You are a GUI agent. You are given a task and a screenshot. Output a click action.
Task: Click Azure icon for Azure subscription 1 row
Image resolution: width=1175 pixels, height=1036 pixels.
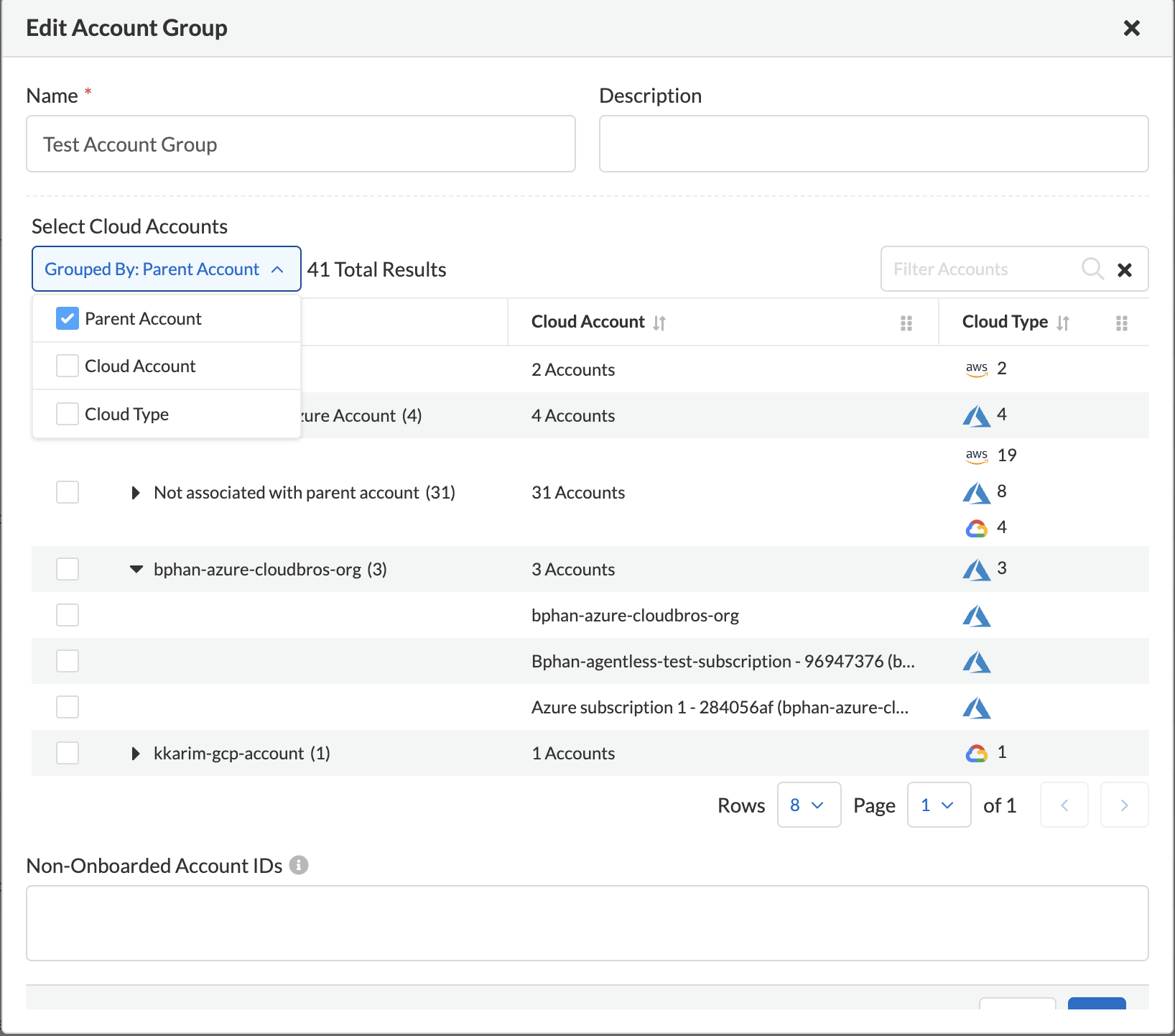(977, 708)
